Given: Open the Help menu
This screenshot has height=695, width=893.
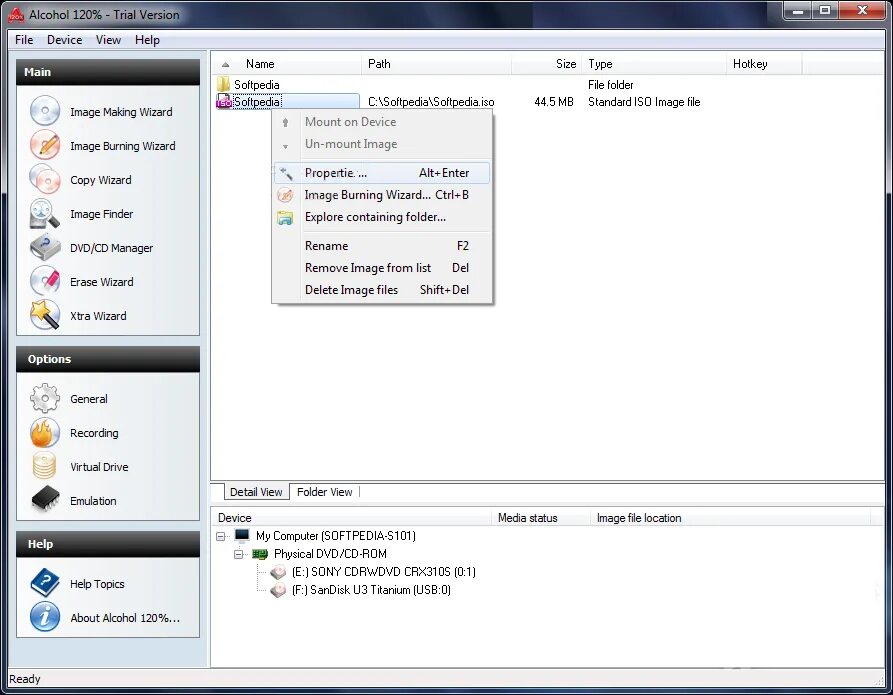Looking at the screenshot, I should pos(147,40).
